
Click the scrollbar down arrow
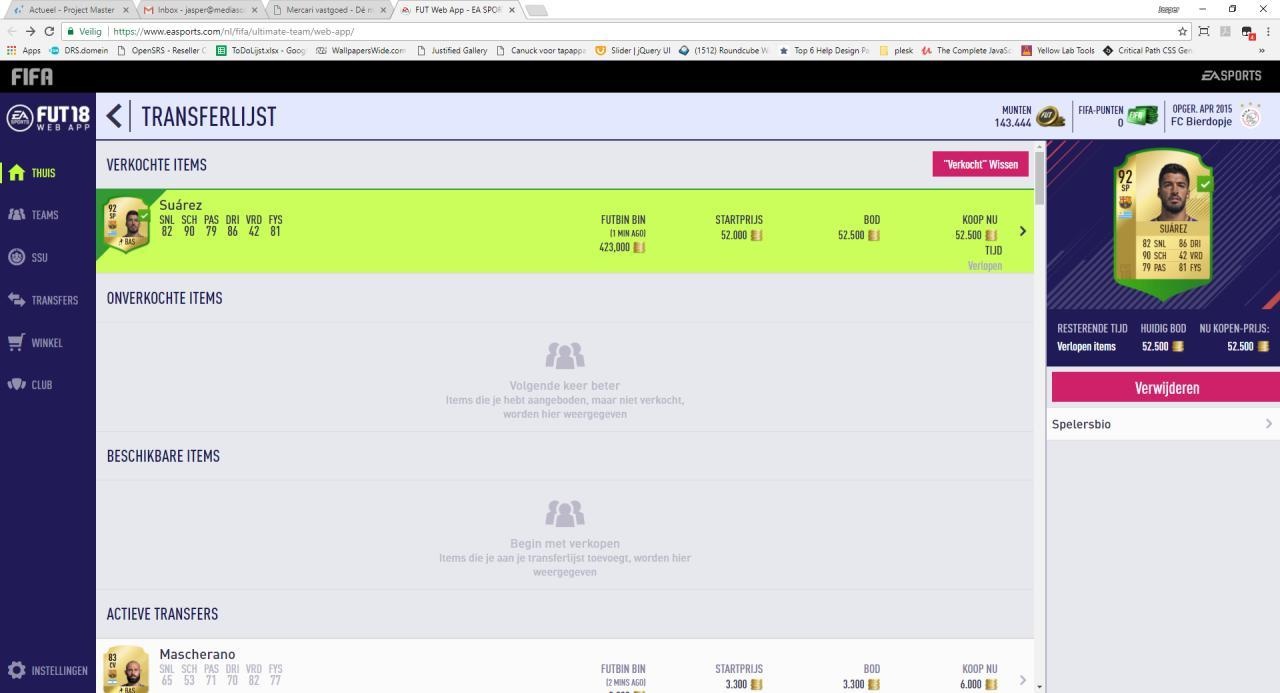[1040, 686]
